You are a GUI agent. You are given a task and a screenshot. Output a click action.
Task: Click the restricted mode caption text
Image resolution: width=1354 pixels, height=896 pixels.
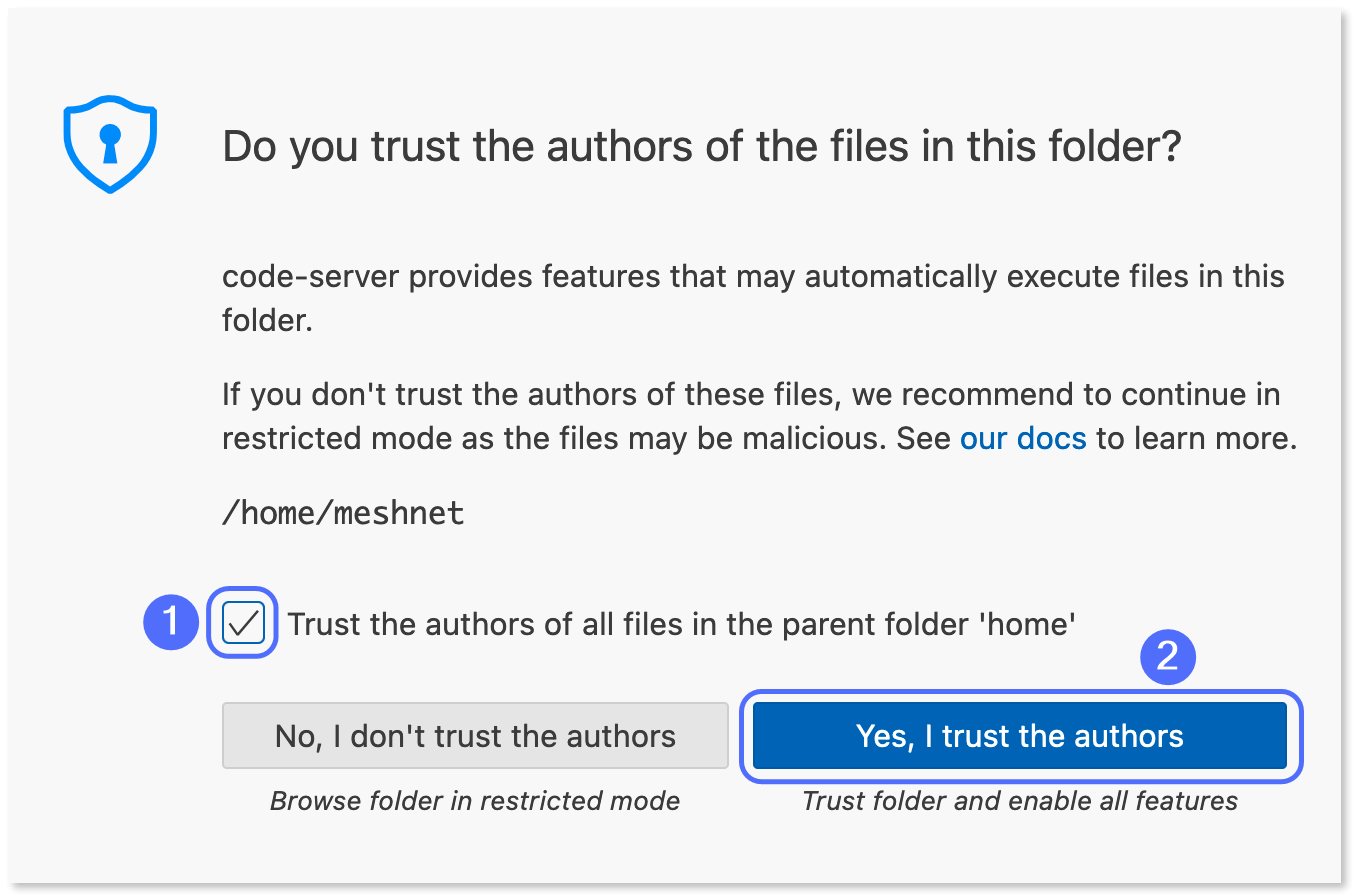tap(475, 800)
